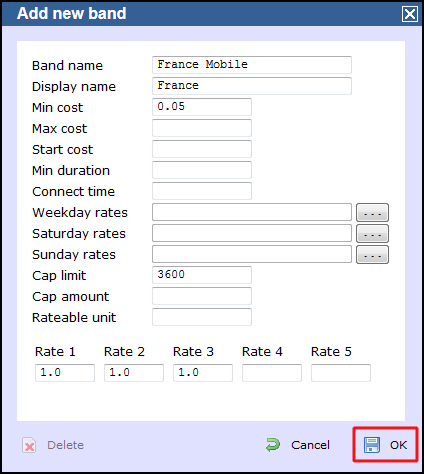Open the Saturday rates ellipsis picker
The width and height of the screenshot is (424, 474).
pyautogui.click(x=372, y=233)
